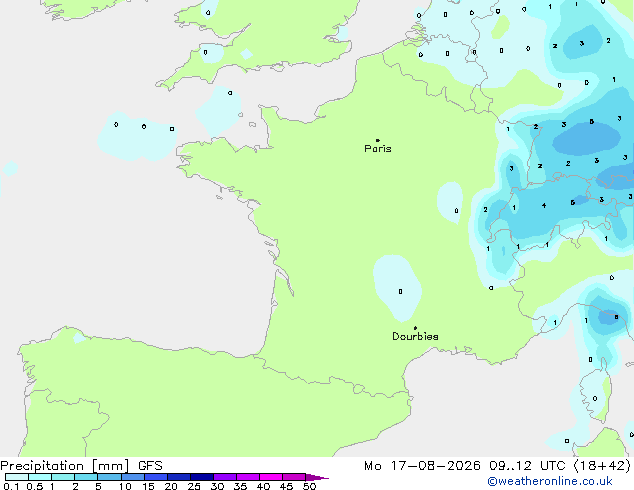Click the '35' legend scale value
The width and height of the screenshot is (634, 490).
pyautogui.click(x=240, y=486)
